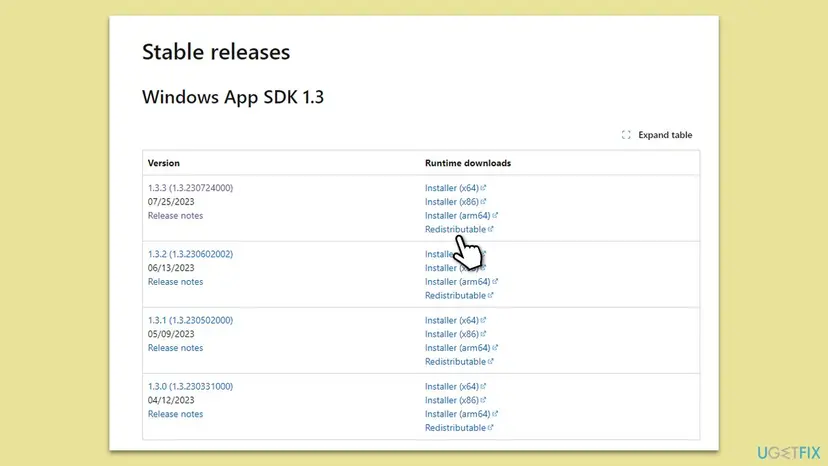Download Redistributable for version 1.3.3

pyautogui.click(x=455, y=229)
